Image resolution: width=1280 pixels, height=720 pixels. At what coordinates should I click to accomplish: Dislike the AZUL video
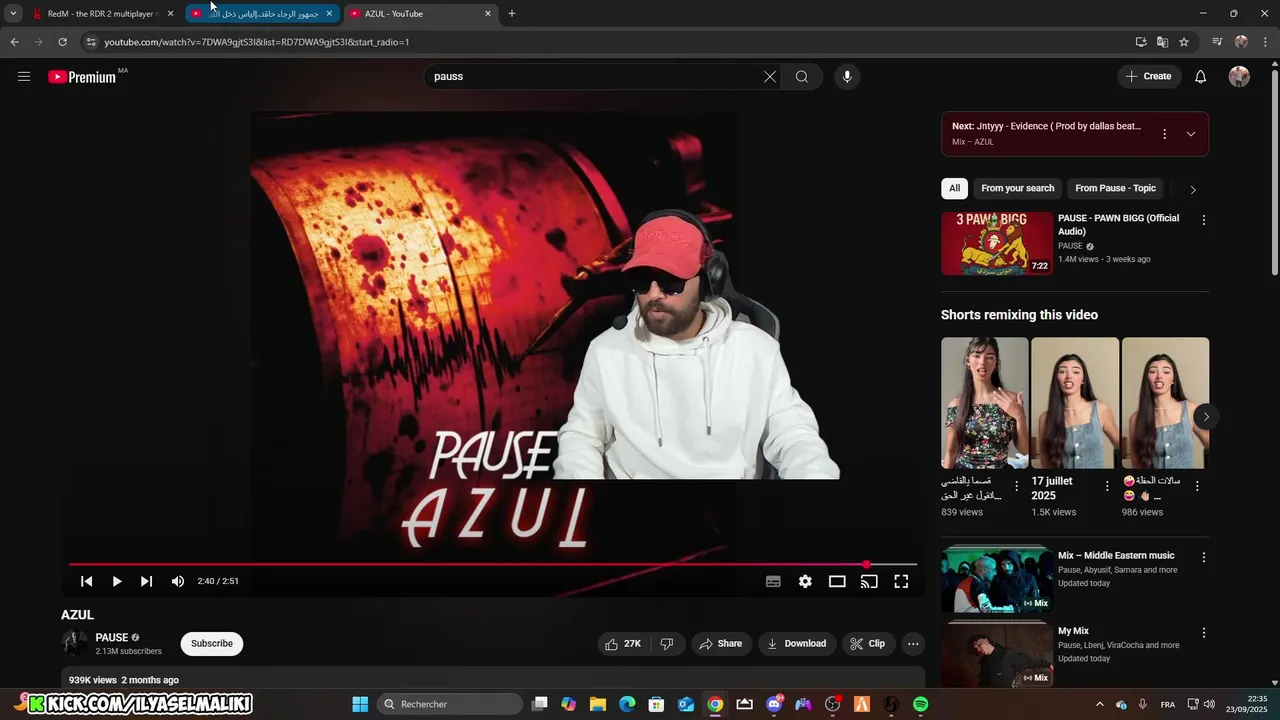667,644
